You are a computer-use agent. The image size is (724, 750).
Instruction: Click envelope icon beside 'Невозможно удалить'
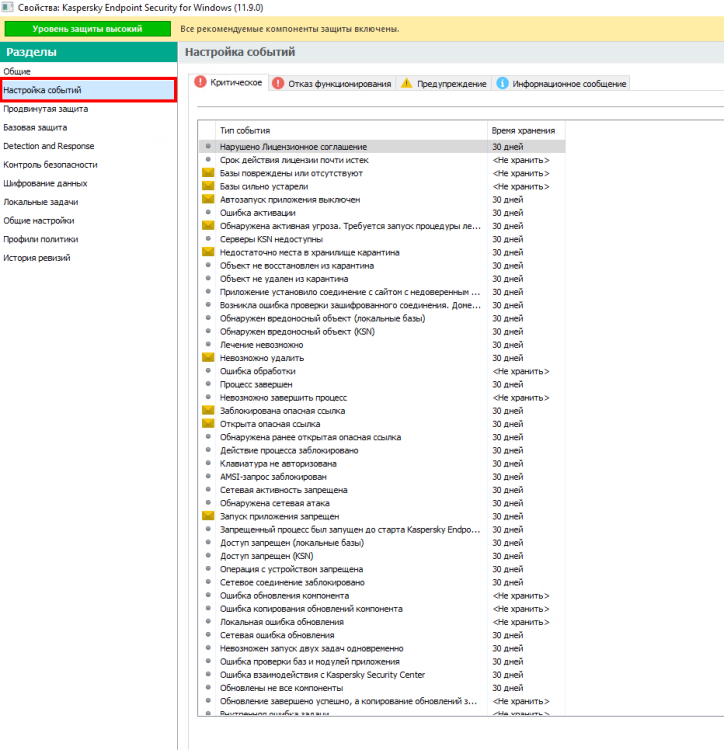pyautogui.click(x=208, y=357)
